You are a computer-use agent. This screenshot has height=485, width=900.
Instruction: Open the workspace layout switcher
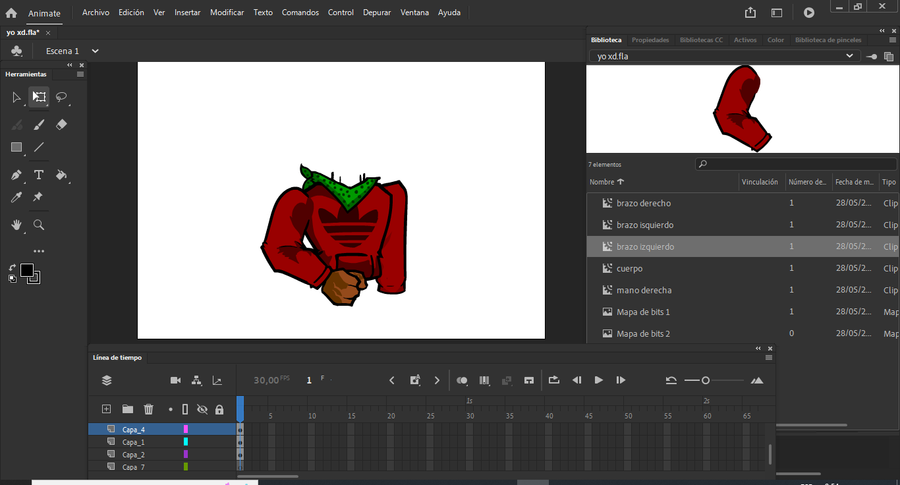779,13
